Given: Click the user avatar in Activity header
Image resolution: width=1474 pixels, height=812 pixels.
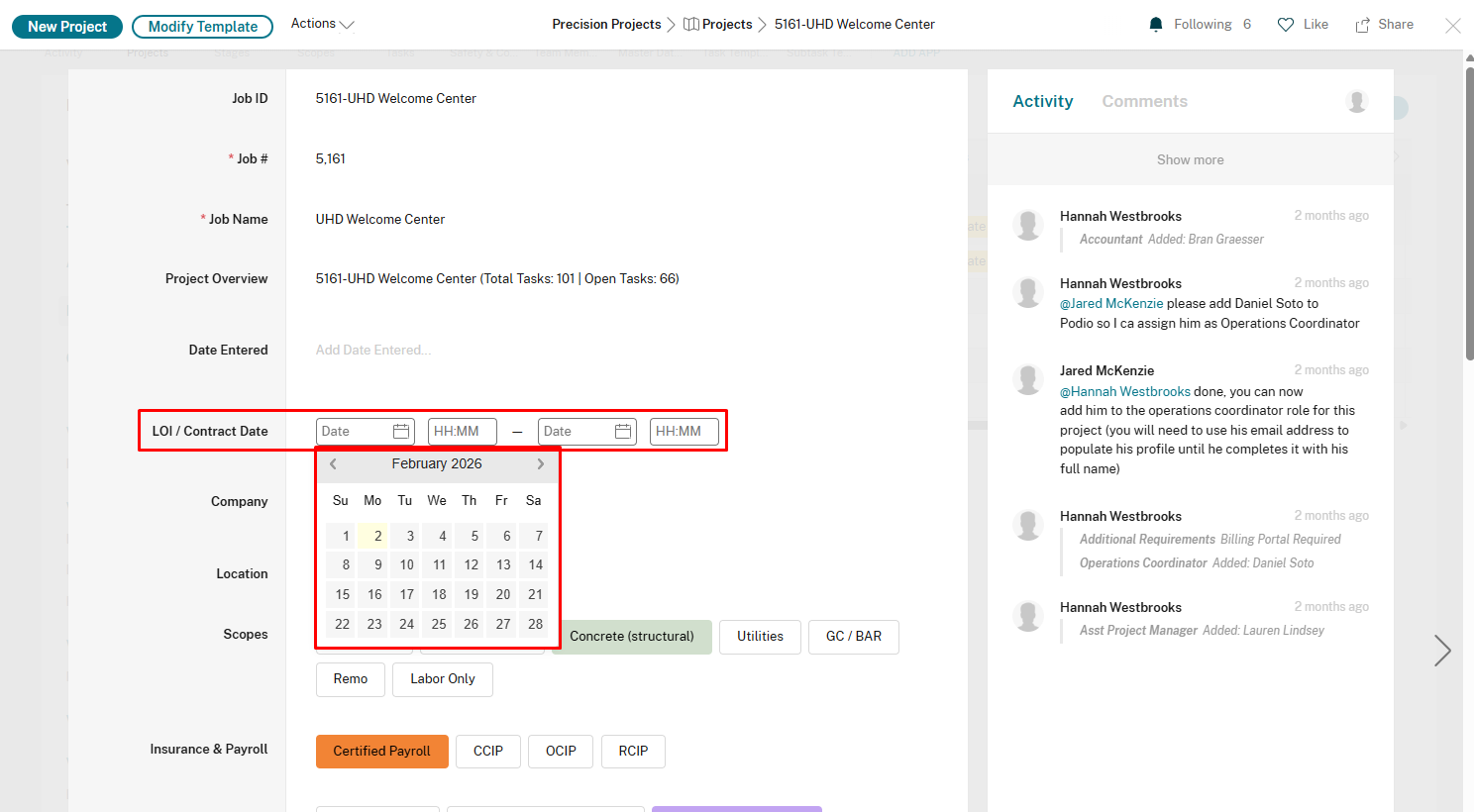Looking at the screenshot, I should pos(1357,101).
